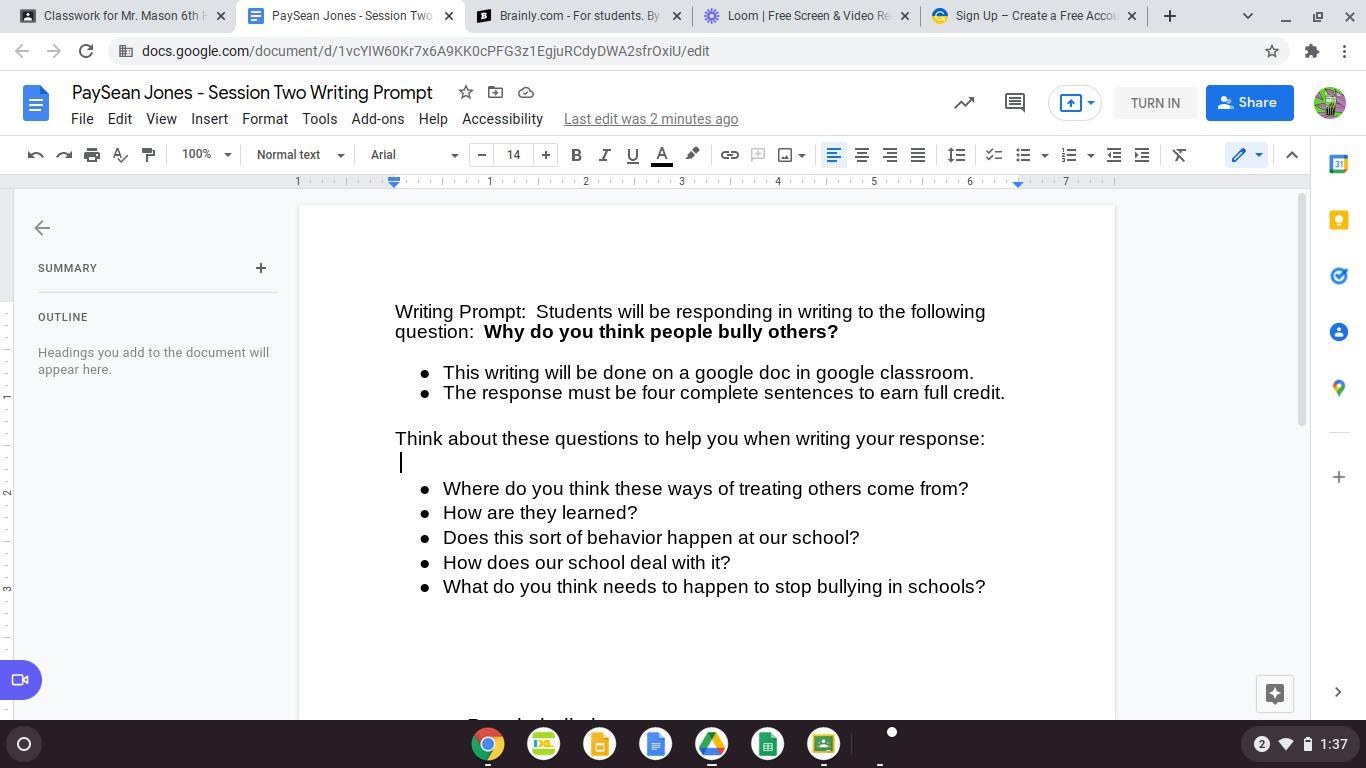Open Google Keep in side panel
Screen dimensions: 1366x768
(1338, 220)
